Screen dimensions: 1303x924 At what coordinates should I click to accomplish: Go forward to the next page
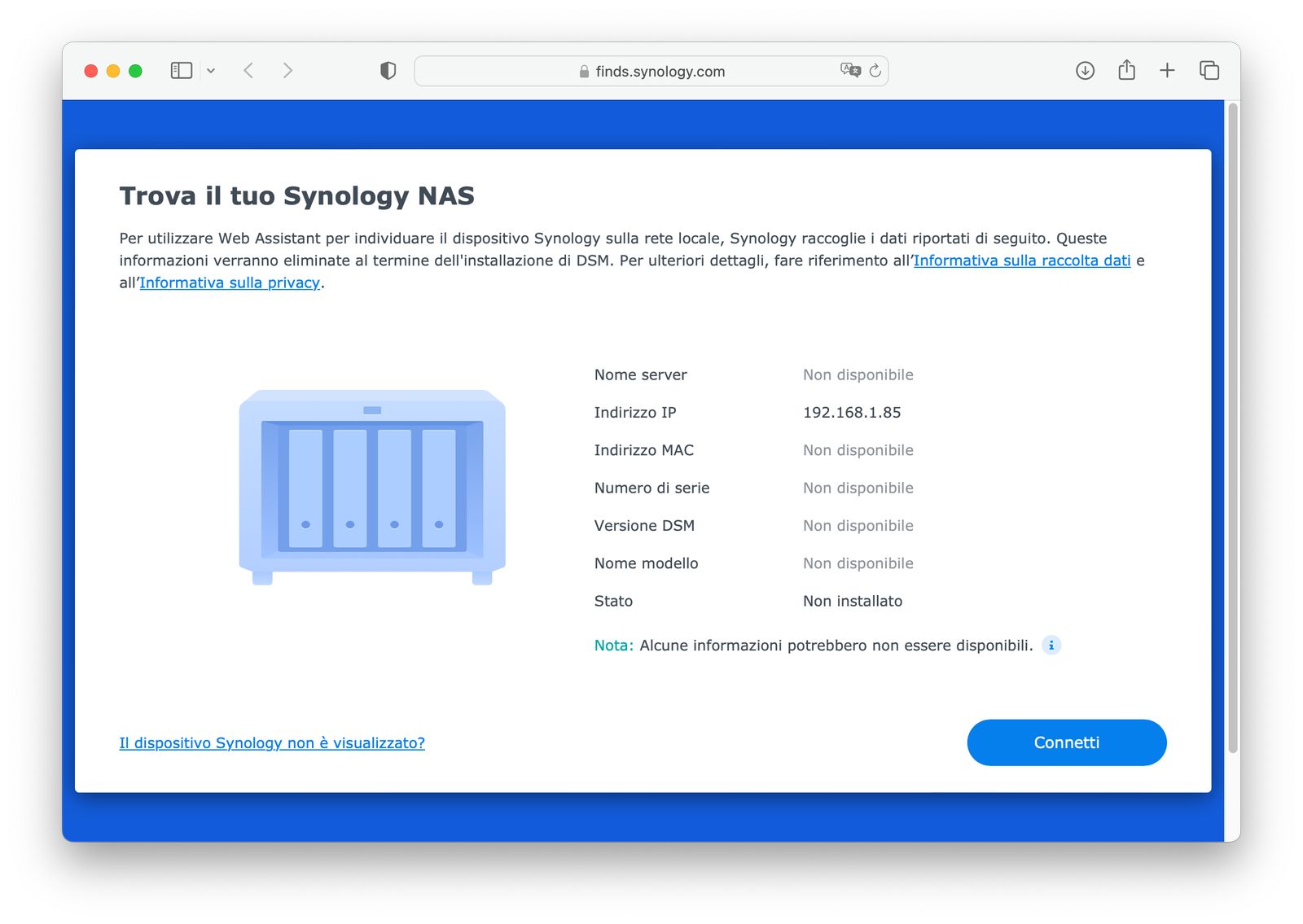(x=287, y=71)
